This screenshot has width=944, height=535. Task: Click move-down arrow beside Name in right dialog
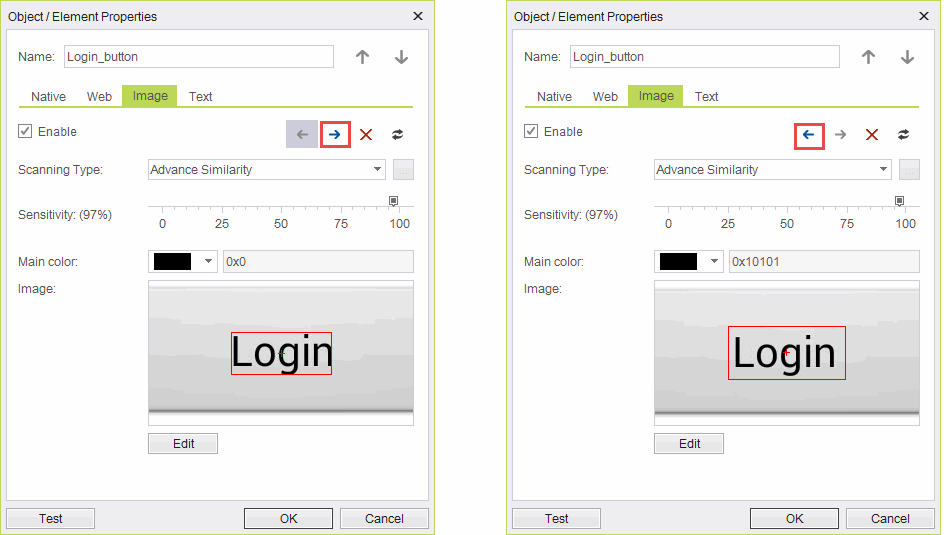click(x=907, y=57)
